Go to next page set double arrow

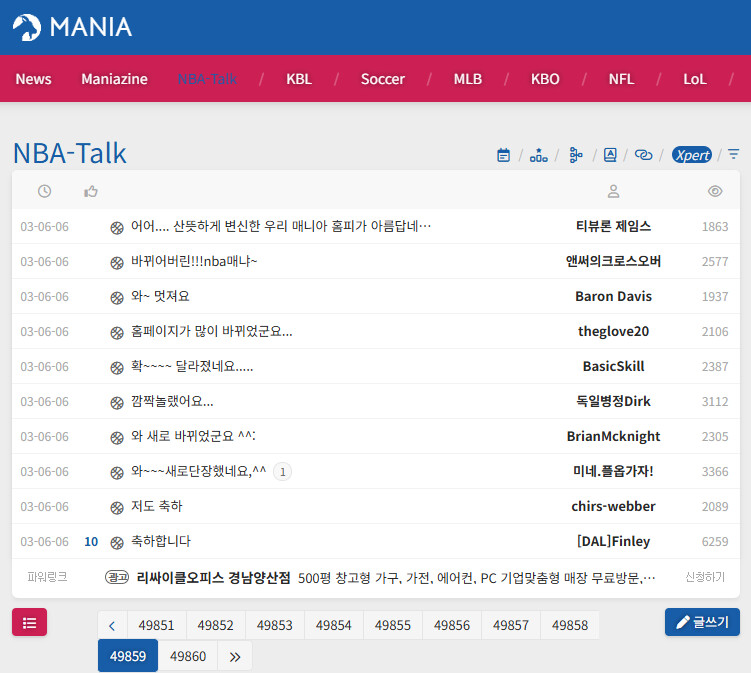(x=235, y=657)
